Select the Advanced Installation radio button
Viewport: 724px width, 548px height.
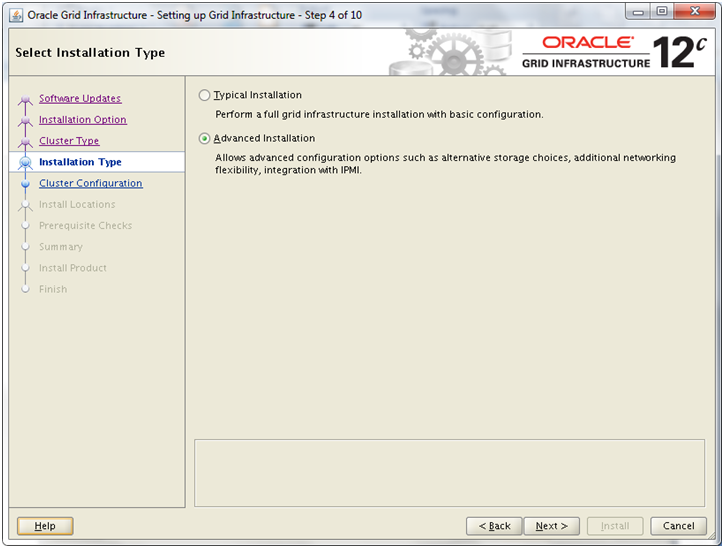pos(204,139)
